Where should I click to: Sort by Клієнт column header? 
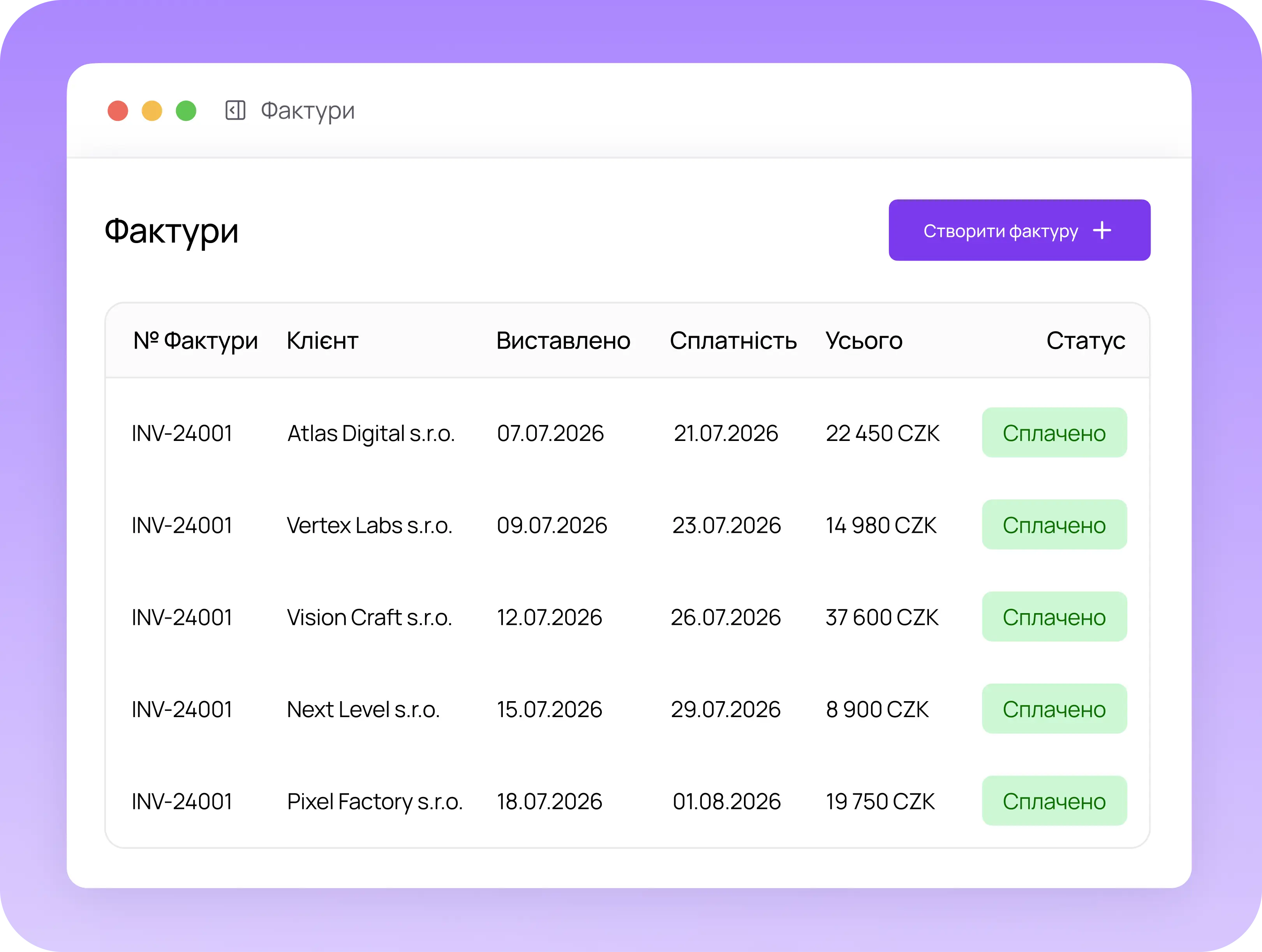[x=323, y=340]
